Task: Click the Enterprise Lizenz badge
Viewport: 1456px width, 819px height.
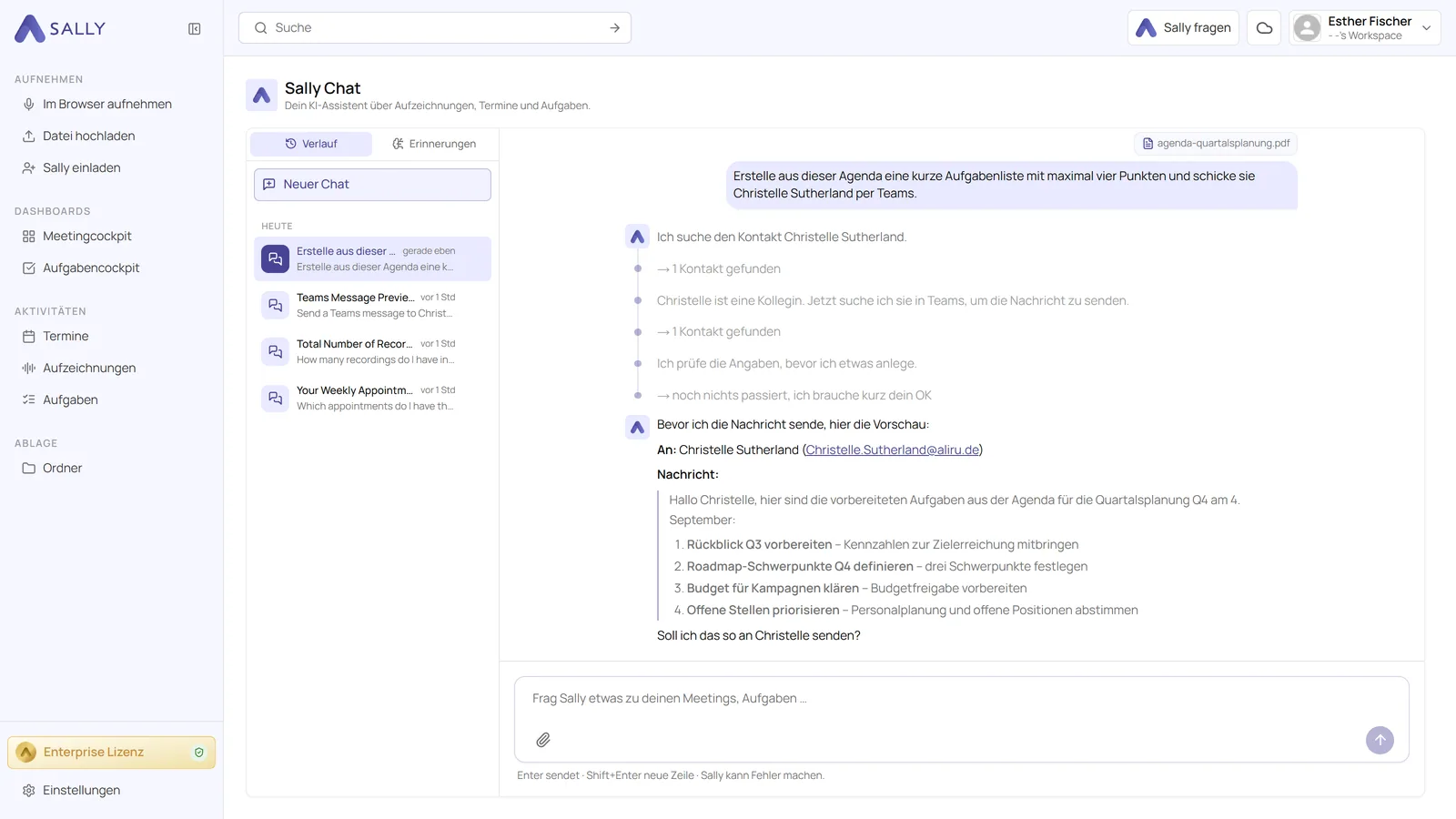Action: point(111,753)
